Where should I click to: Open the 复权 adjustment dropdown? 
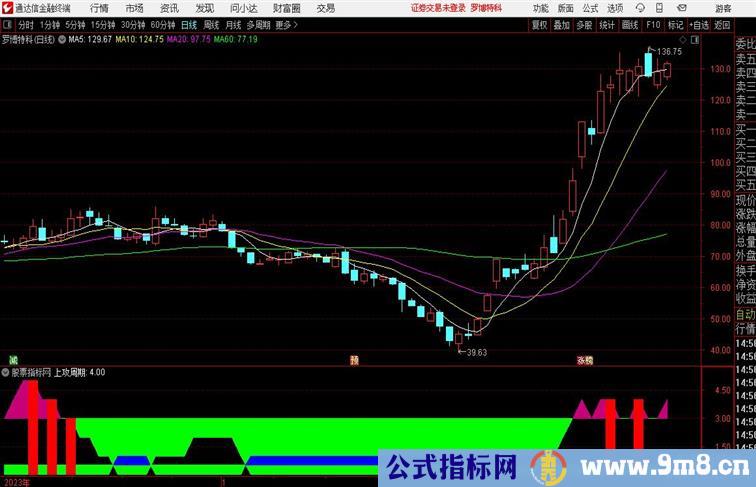(x=540, y=24)
